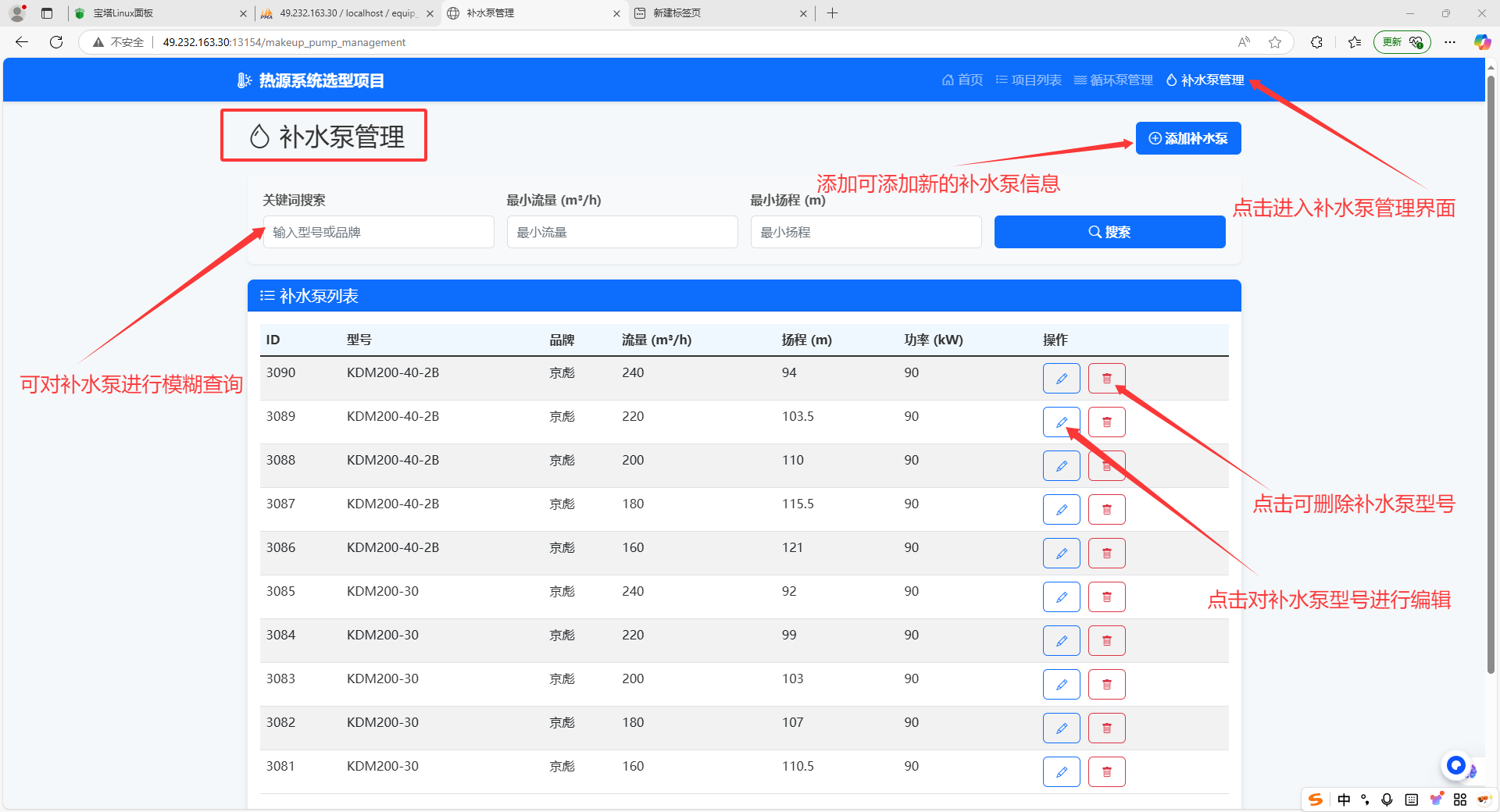Delete pump row ID 3089
The width and height of the screenshot is (1500, 812).
point(1106,422)
